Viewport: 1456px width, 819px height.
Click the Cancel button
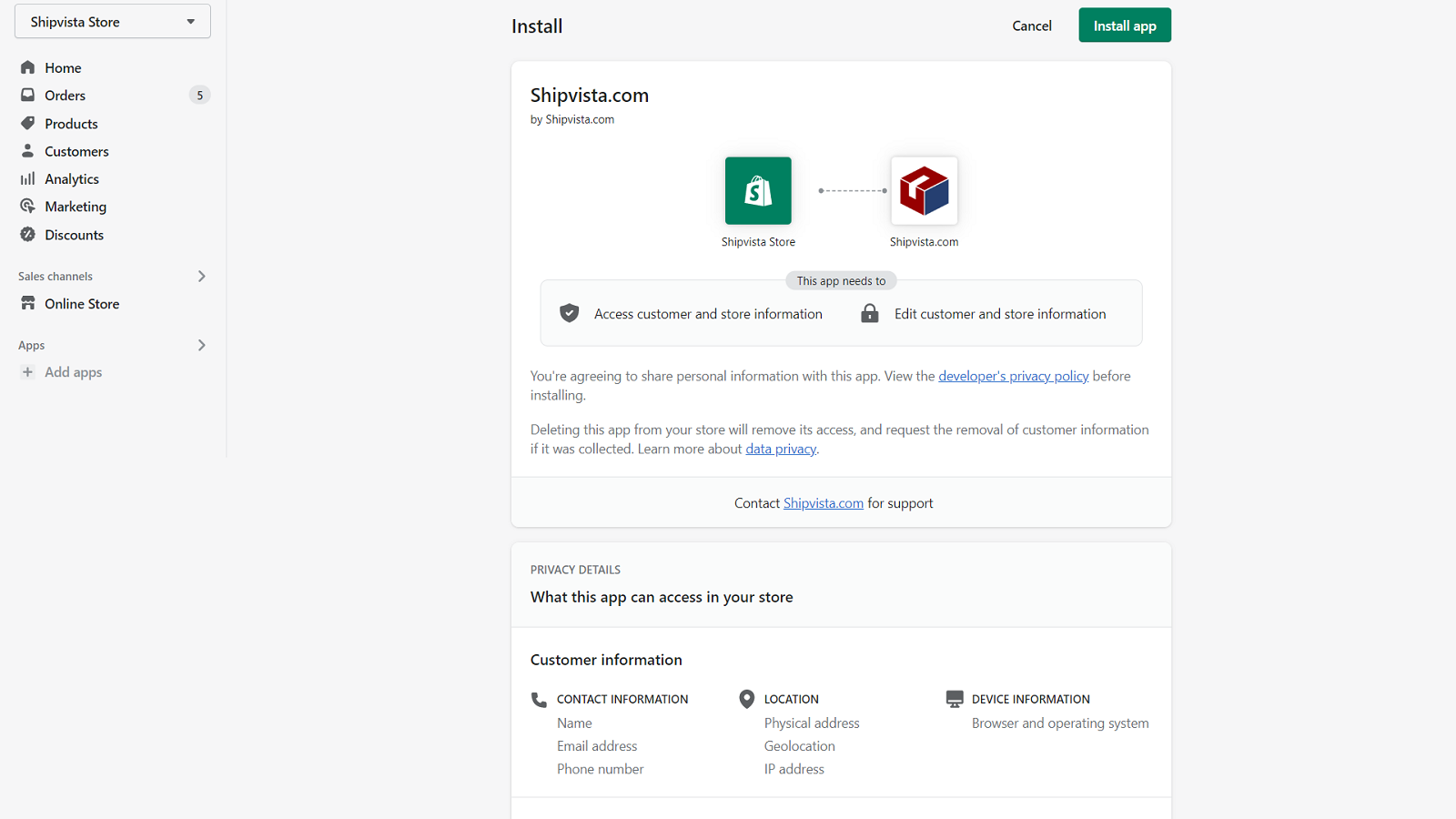tap(1032, 25)
